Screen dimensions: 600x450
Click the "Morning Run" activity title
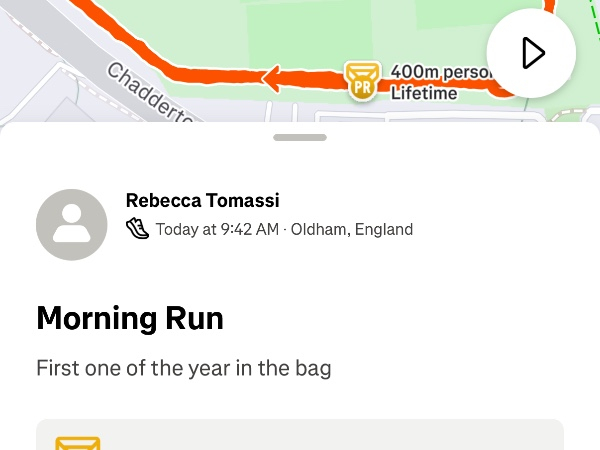(130, 318)
